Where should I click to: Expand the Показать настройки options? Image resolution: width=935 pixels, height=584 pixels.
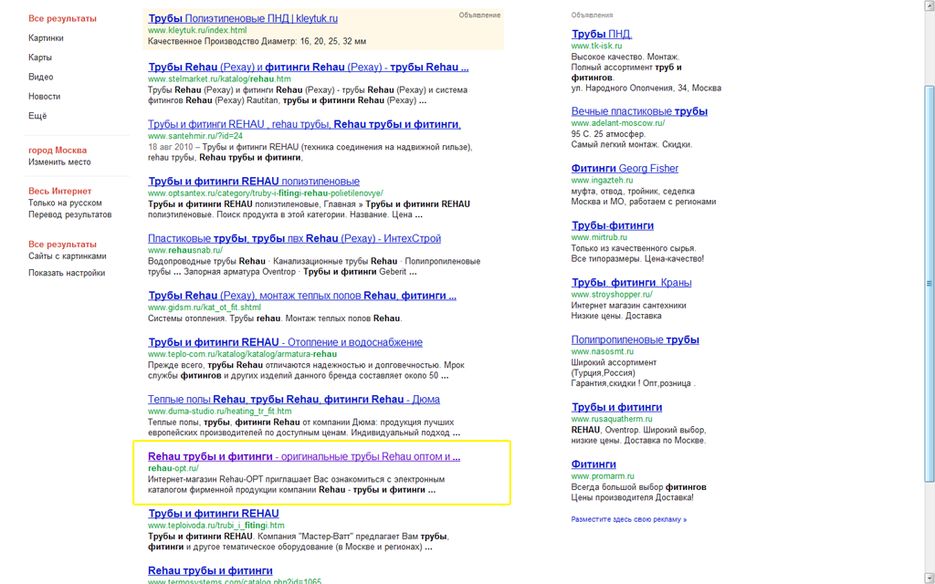pos(67,273)
